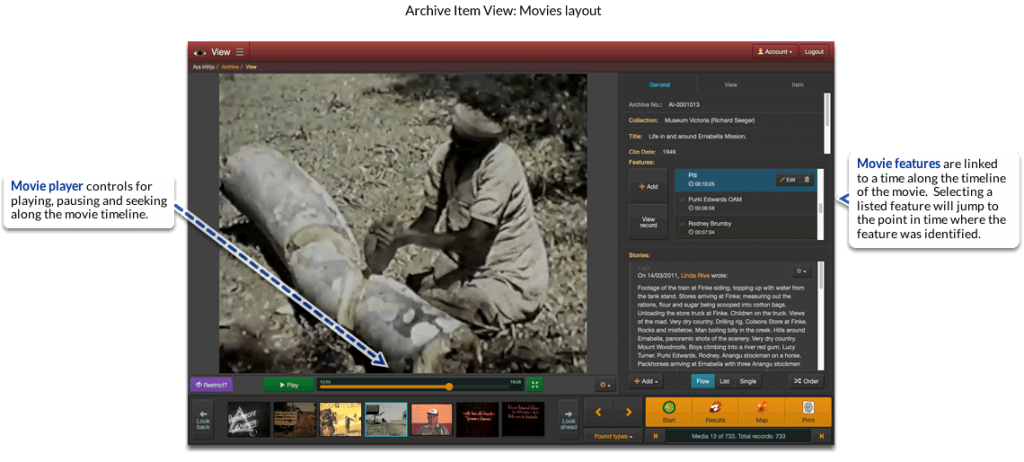The height and width of the screenshot is (462, 1024).
Task: Click the View record button
Action: point(648,222)
